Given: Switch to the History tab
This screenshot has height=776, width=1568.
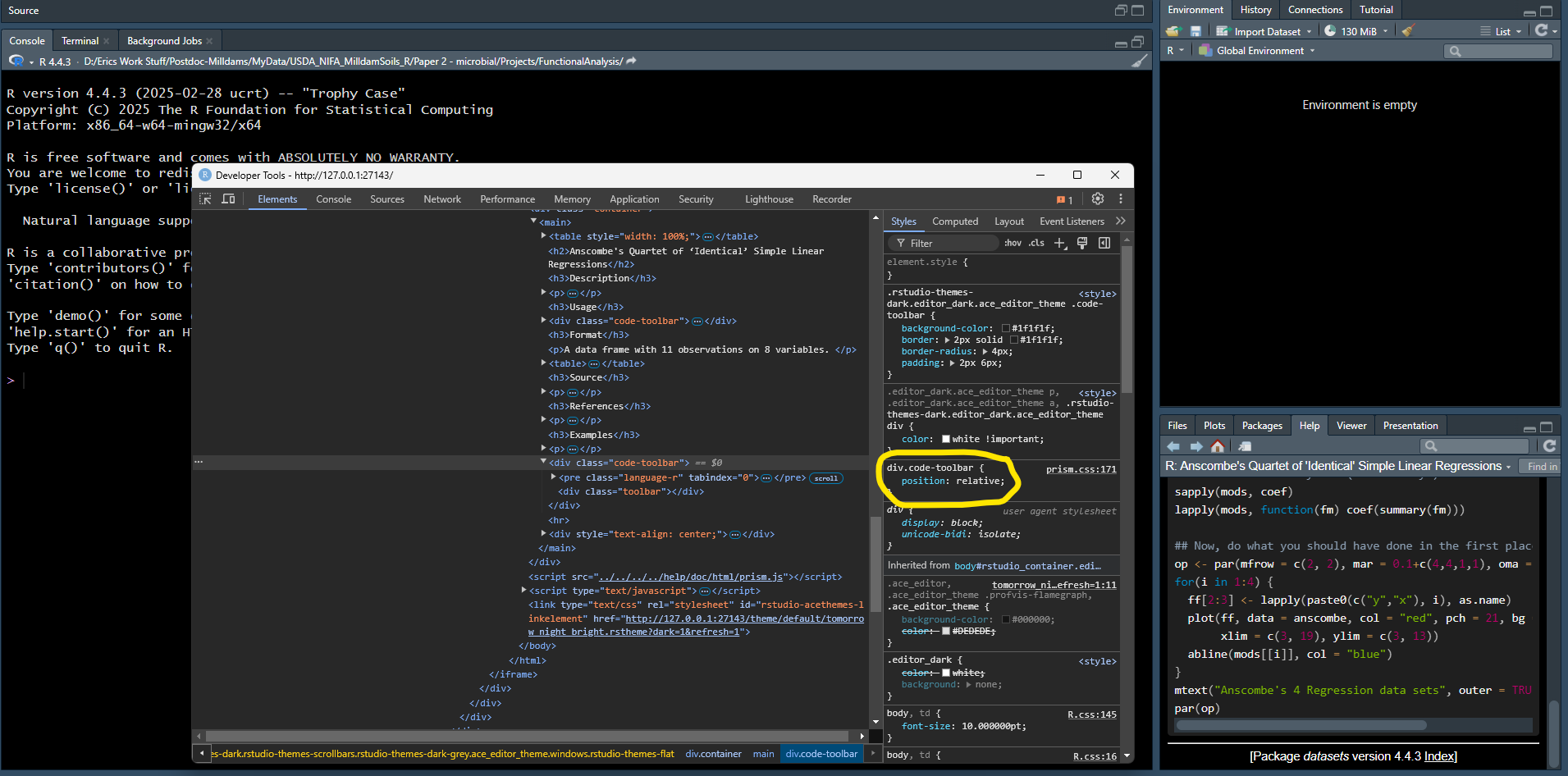Looking at the screenshot, I should pos(1255,10).
